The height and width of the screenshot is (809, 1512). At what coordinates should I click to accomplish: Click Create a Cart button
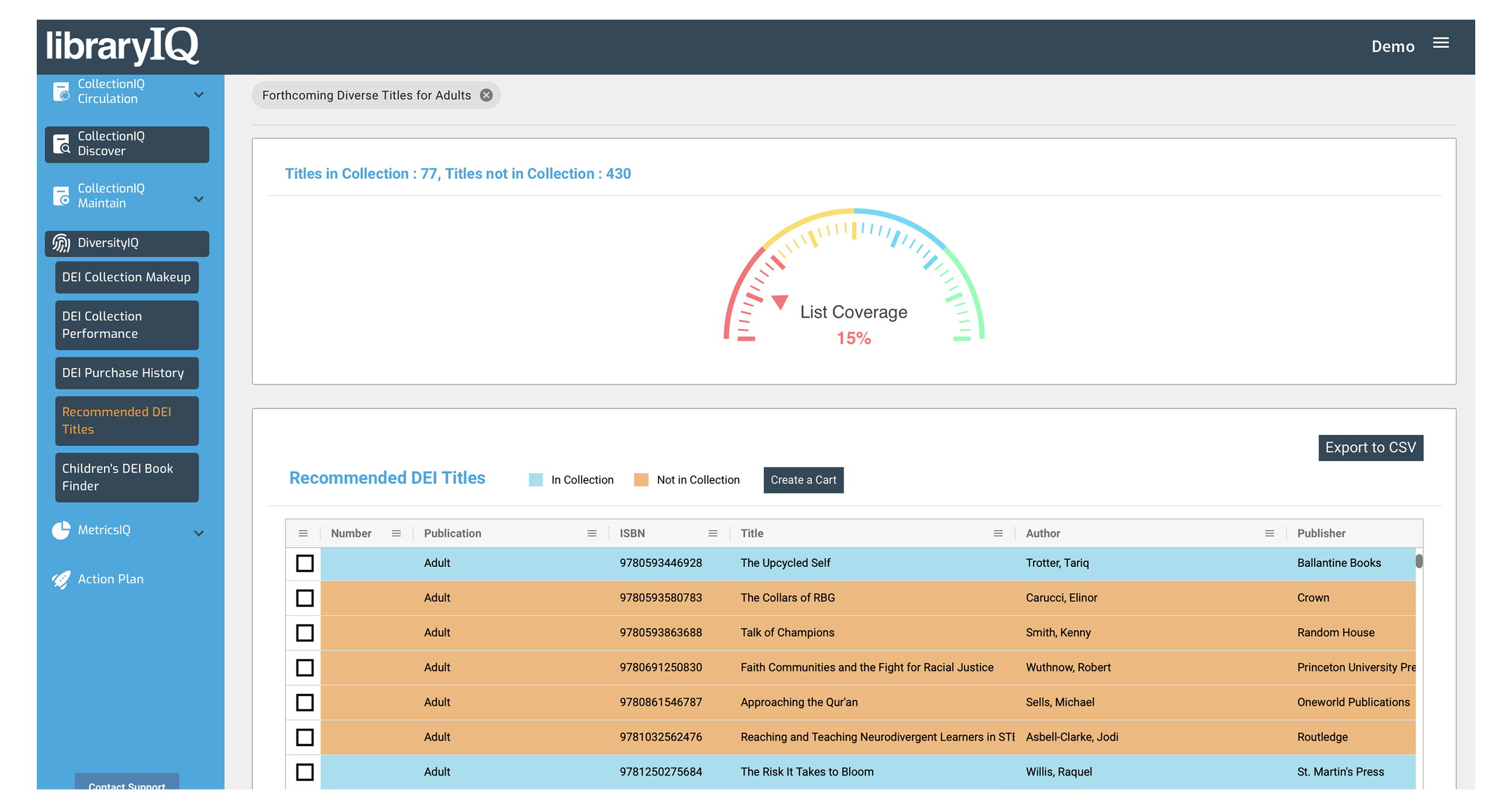point(803,480)
